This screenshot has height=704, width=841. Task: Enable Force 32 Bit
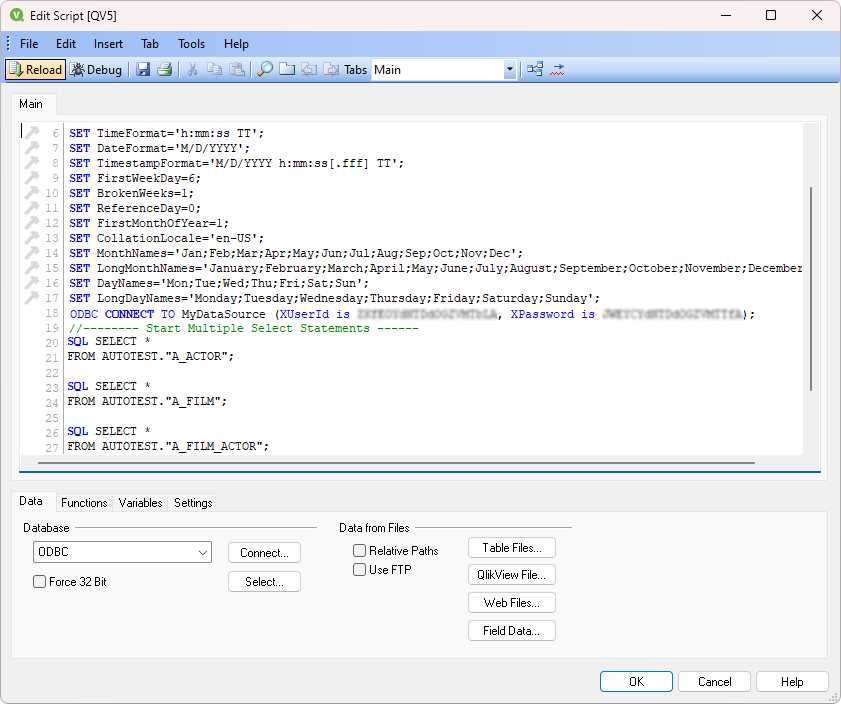click(39, 580)
